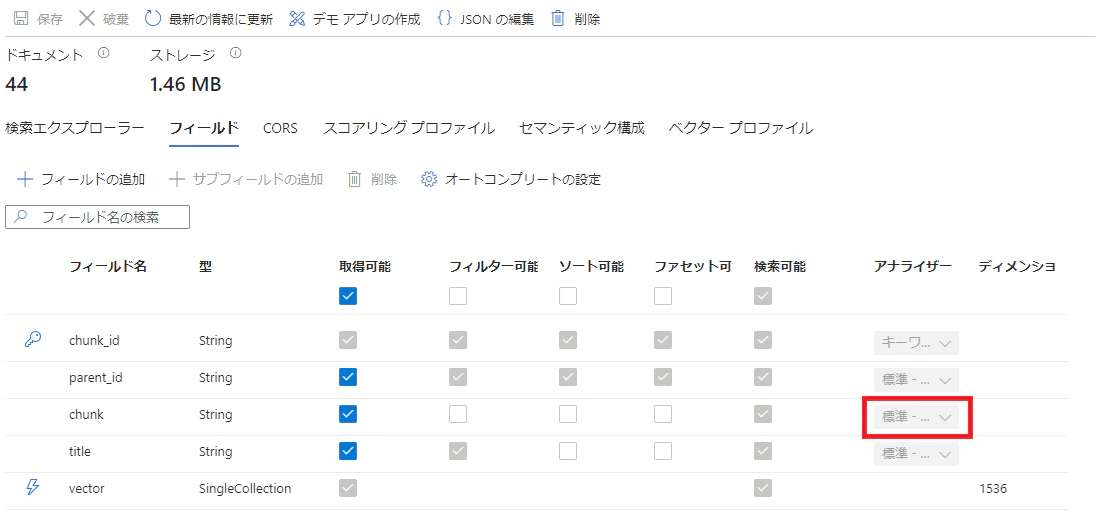Open analyzer dropdown for title row
The image size is (1097, 519).
916,454
